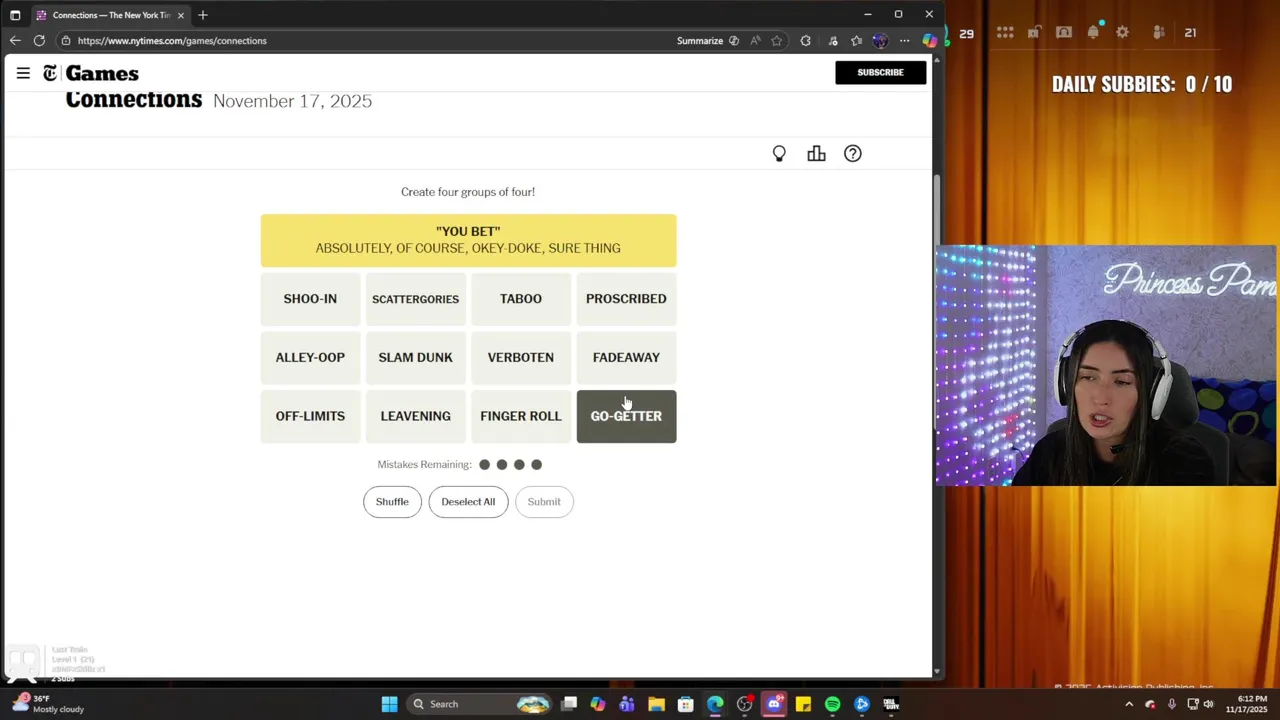Select the SHOO-IN tile

pos(310,299)
